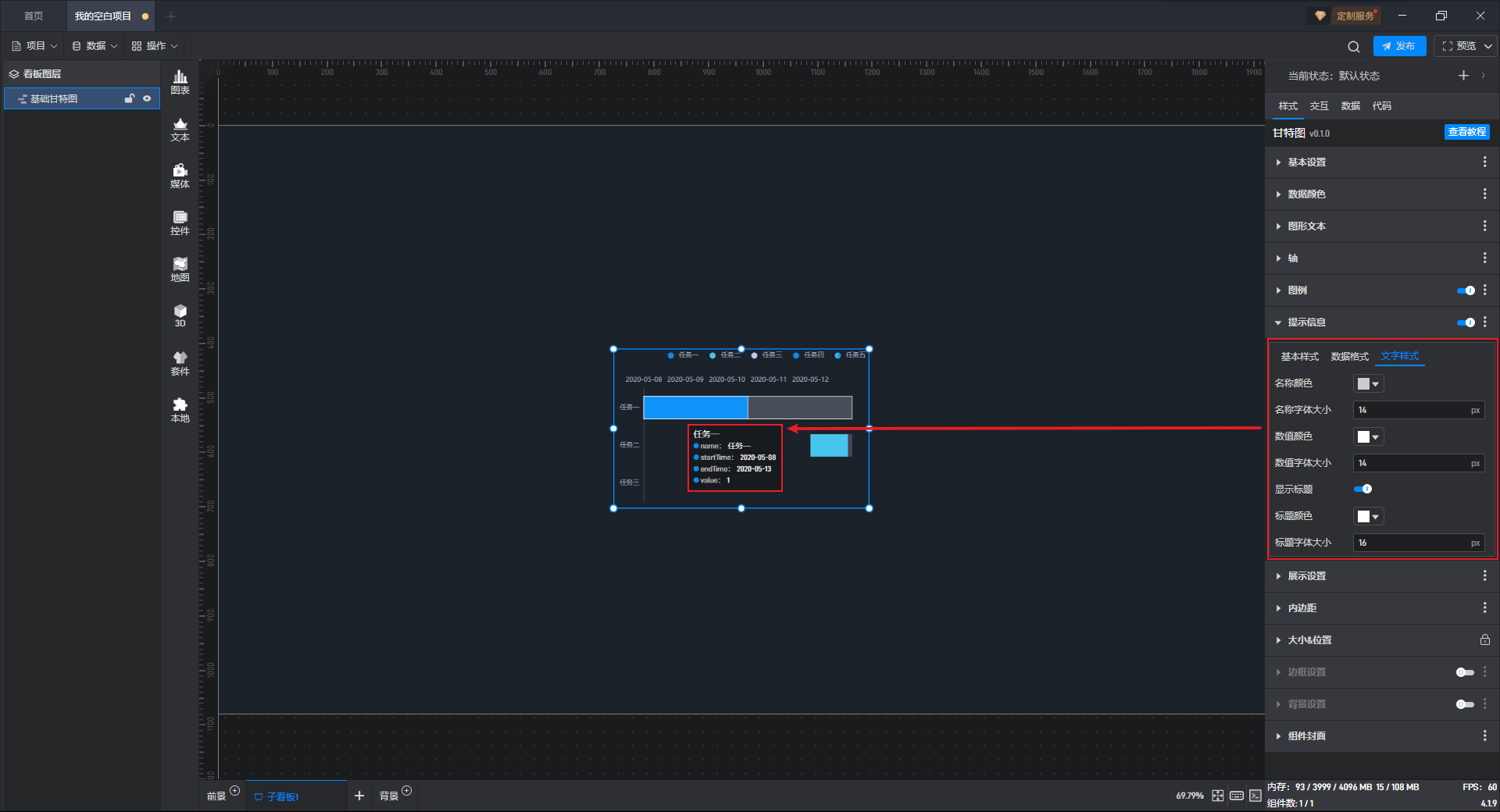Click the fit-to-screen icon in status bar

pyautogui.click(x=1218, y=796)
